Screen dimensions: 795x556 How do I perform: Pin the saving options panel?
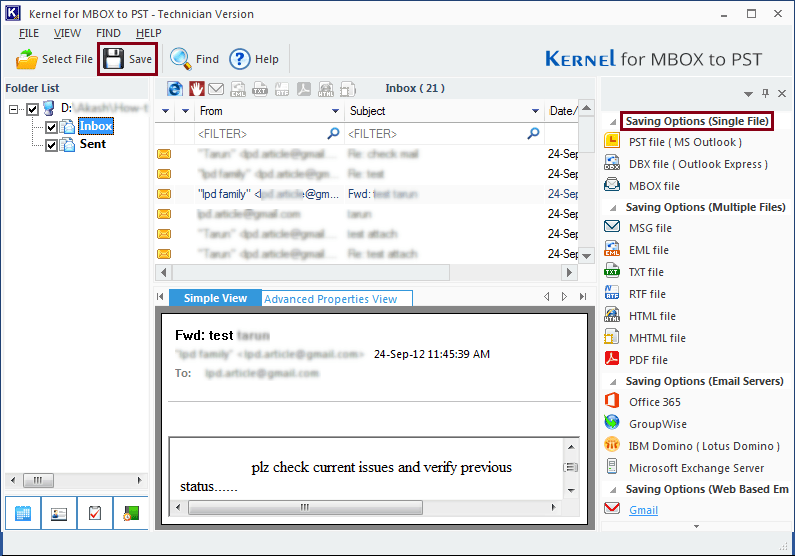point(765,93)
